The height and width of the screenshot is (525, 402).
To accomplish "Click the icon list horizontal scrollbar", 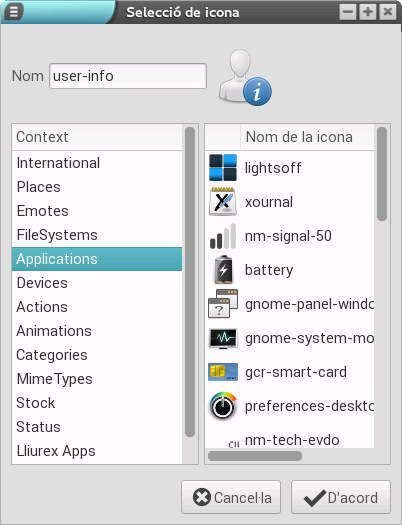I will point(255,456).
